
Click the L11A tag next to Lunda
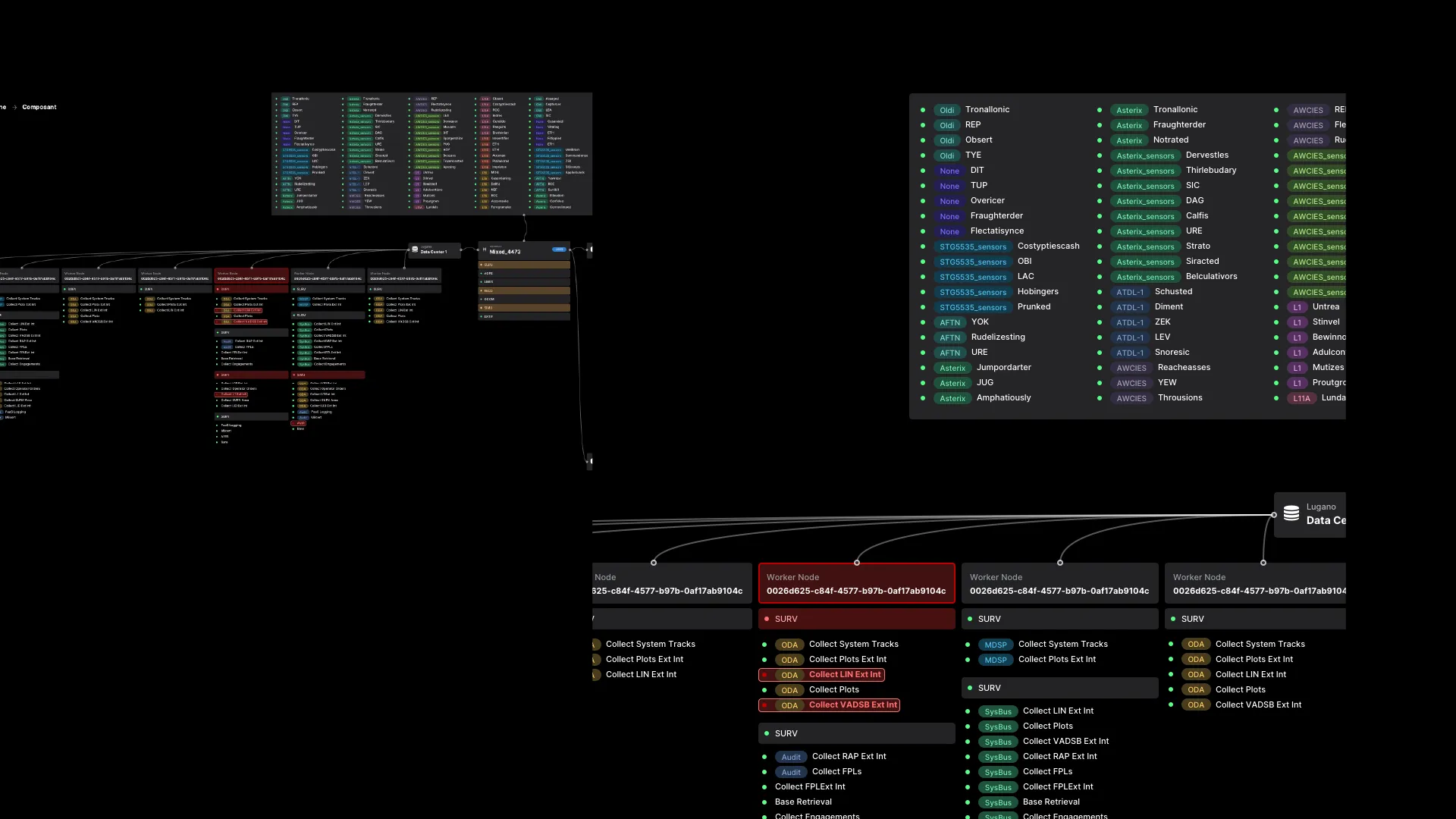pyautogui.click(x=1301, y=398)
